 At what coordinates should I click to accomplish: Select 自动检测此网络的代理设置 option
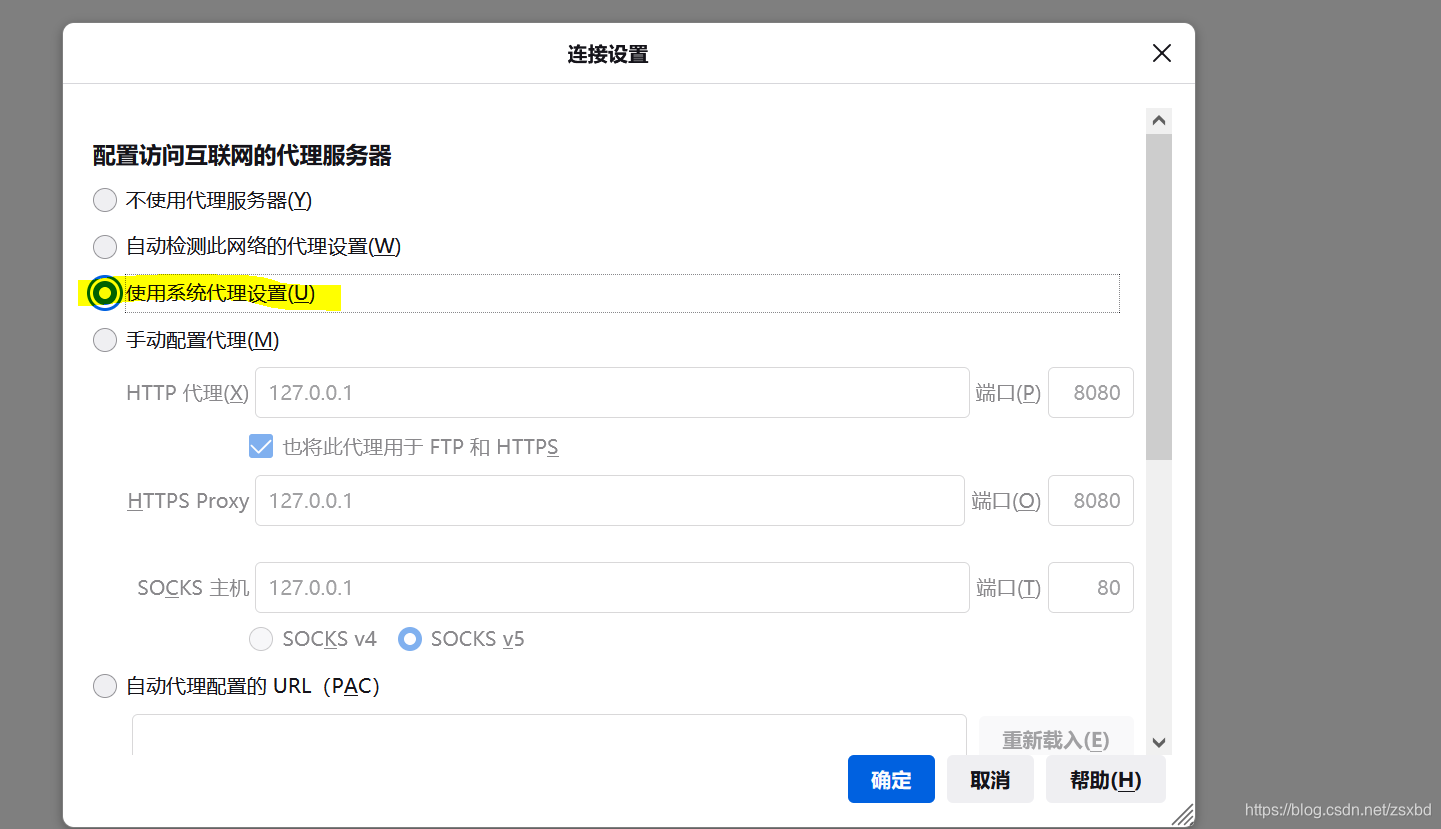(105, 247)
